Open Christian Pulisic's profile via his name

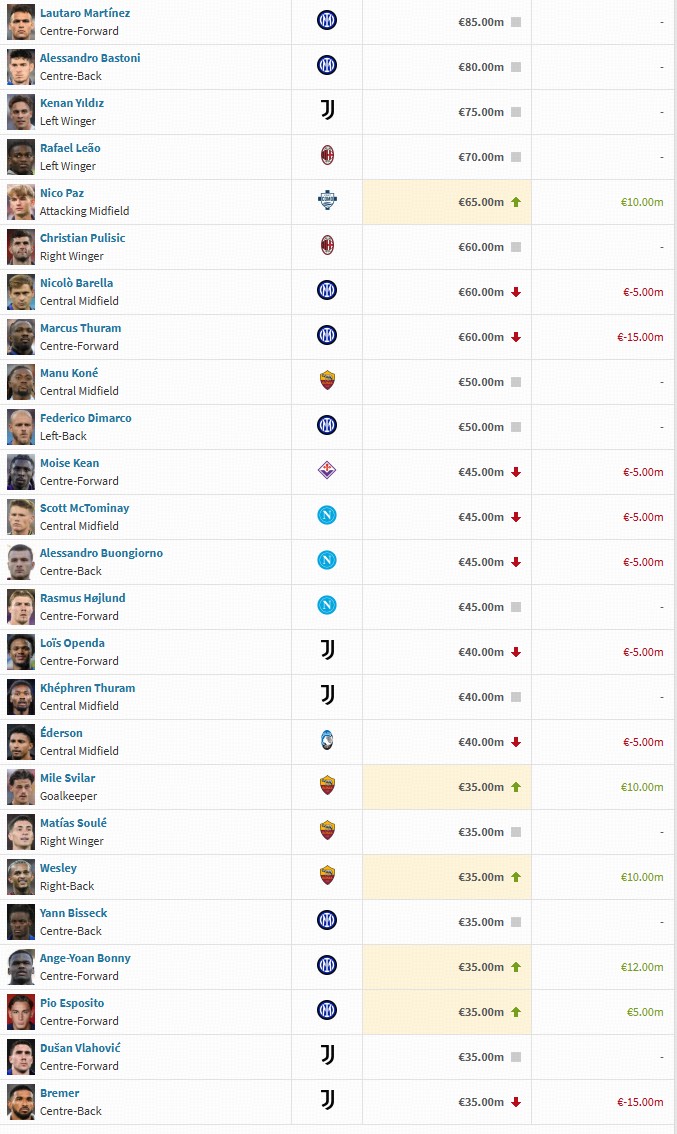(x=82, y=238)
